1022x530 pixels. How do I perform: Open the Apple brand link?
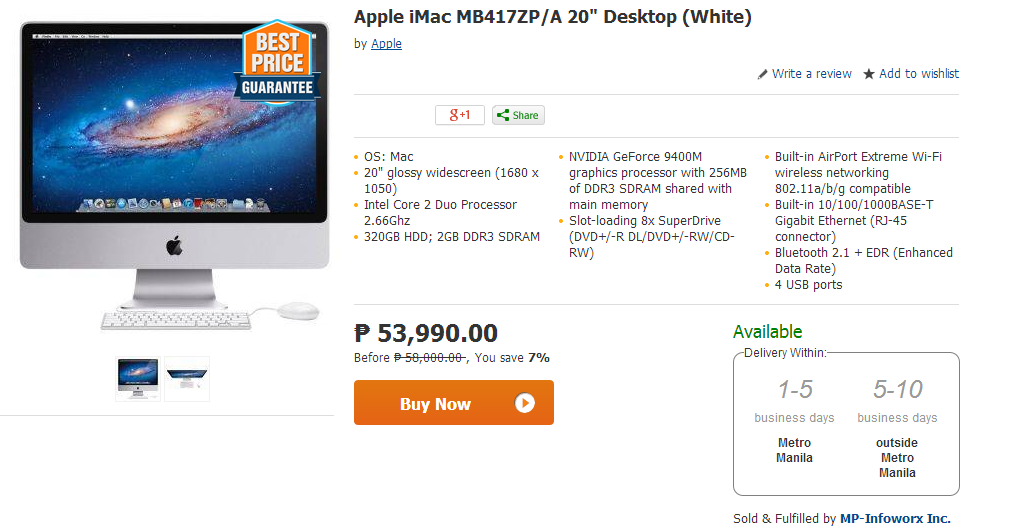pyautogui.click(x=387, y=44)
